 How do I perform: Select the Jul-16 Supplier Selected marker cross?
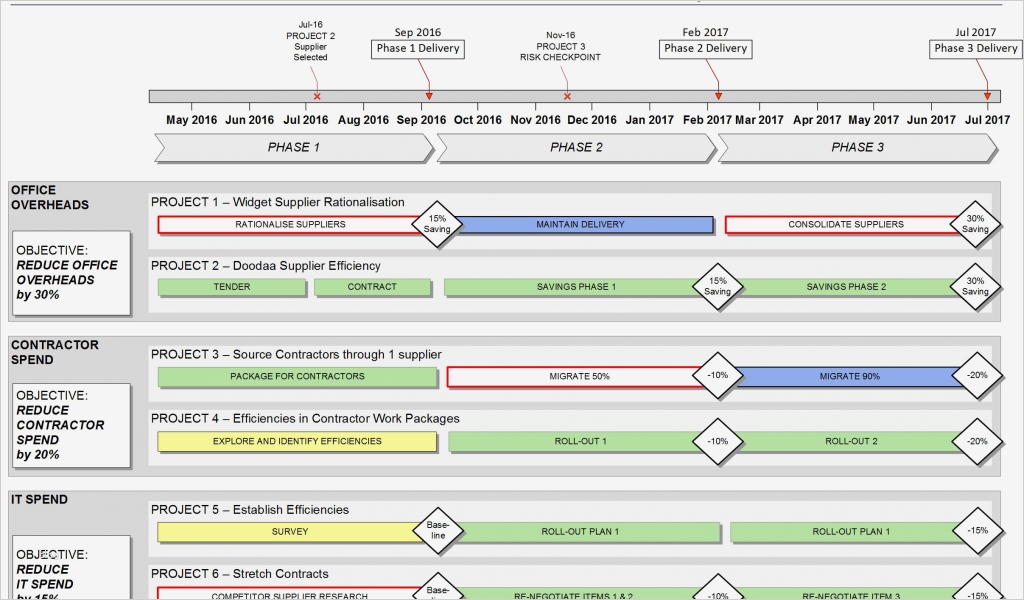tap(315, 97)
